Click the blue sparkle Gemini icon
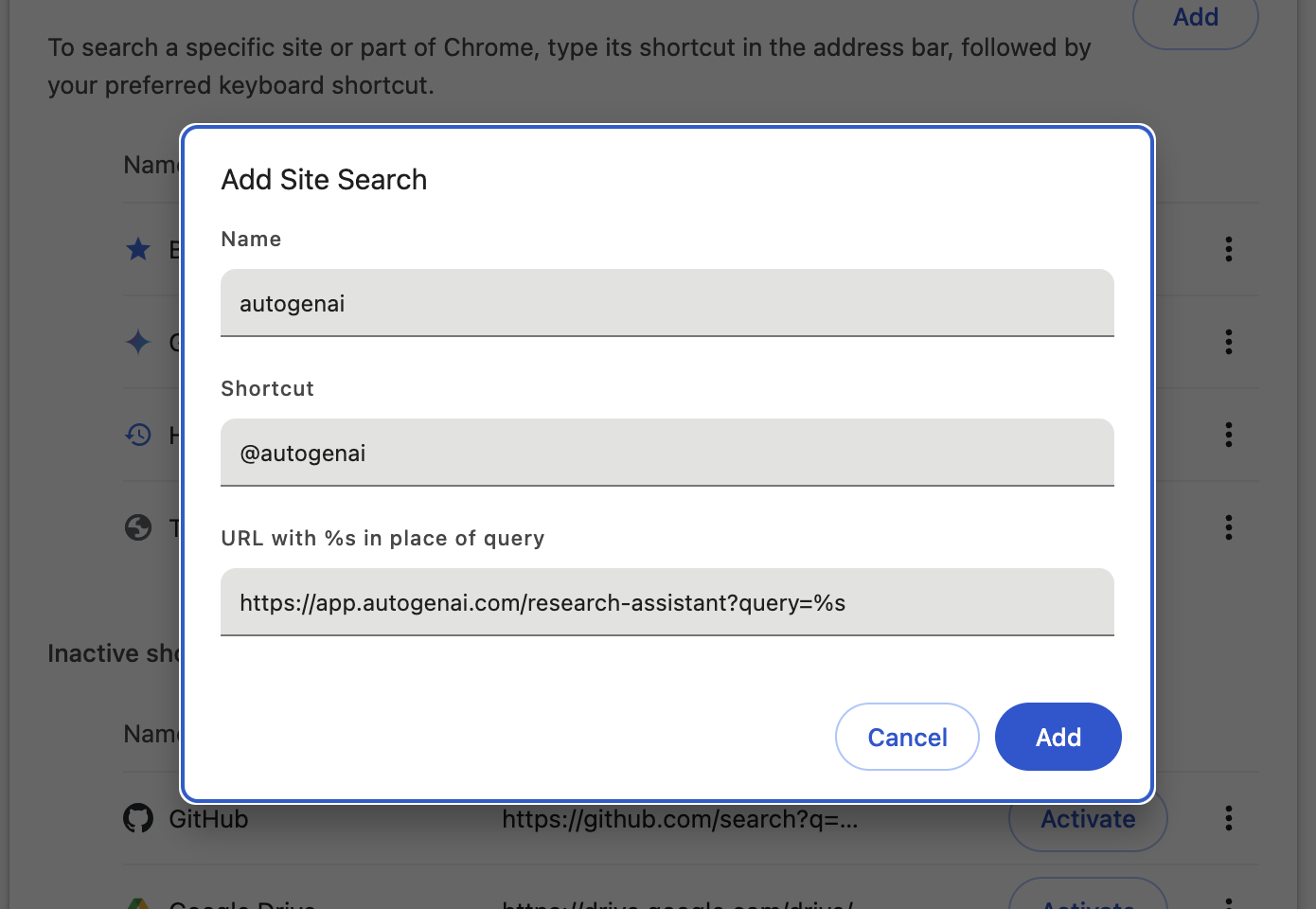This screenshot has height=909, width=1316. [x=138, y=342]
